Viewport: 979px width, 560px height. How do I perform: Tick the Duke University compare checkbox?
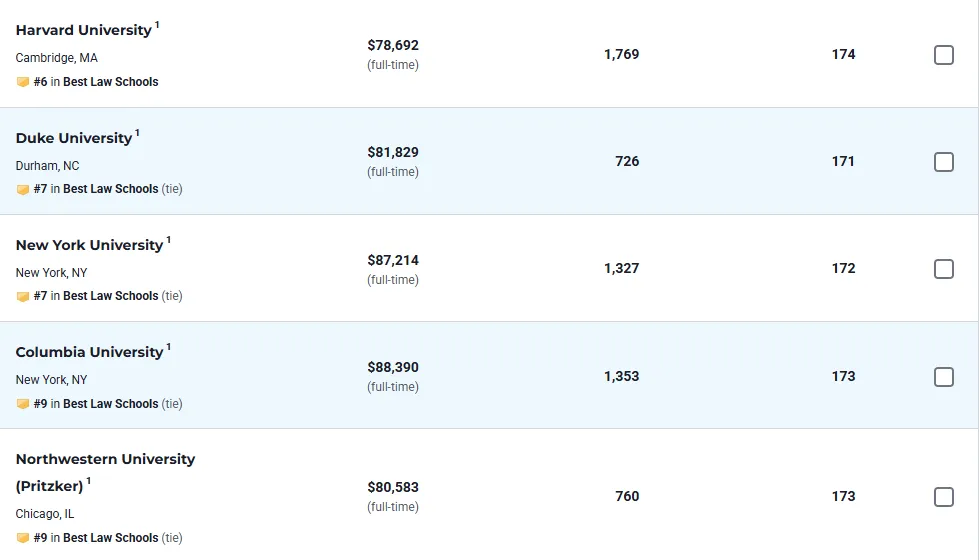point(943,162)
